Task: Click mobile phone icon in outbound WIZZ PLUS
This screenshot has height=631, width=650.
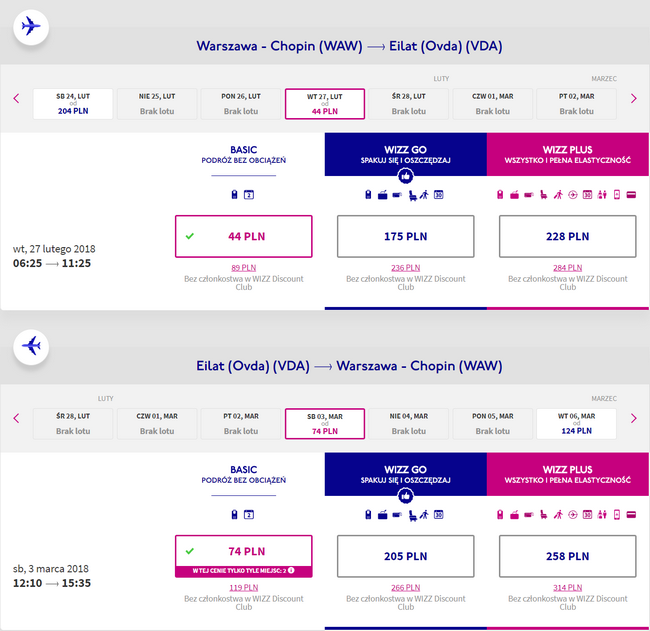Action: pos(617,194)
